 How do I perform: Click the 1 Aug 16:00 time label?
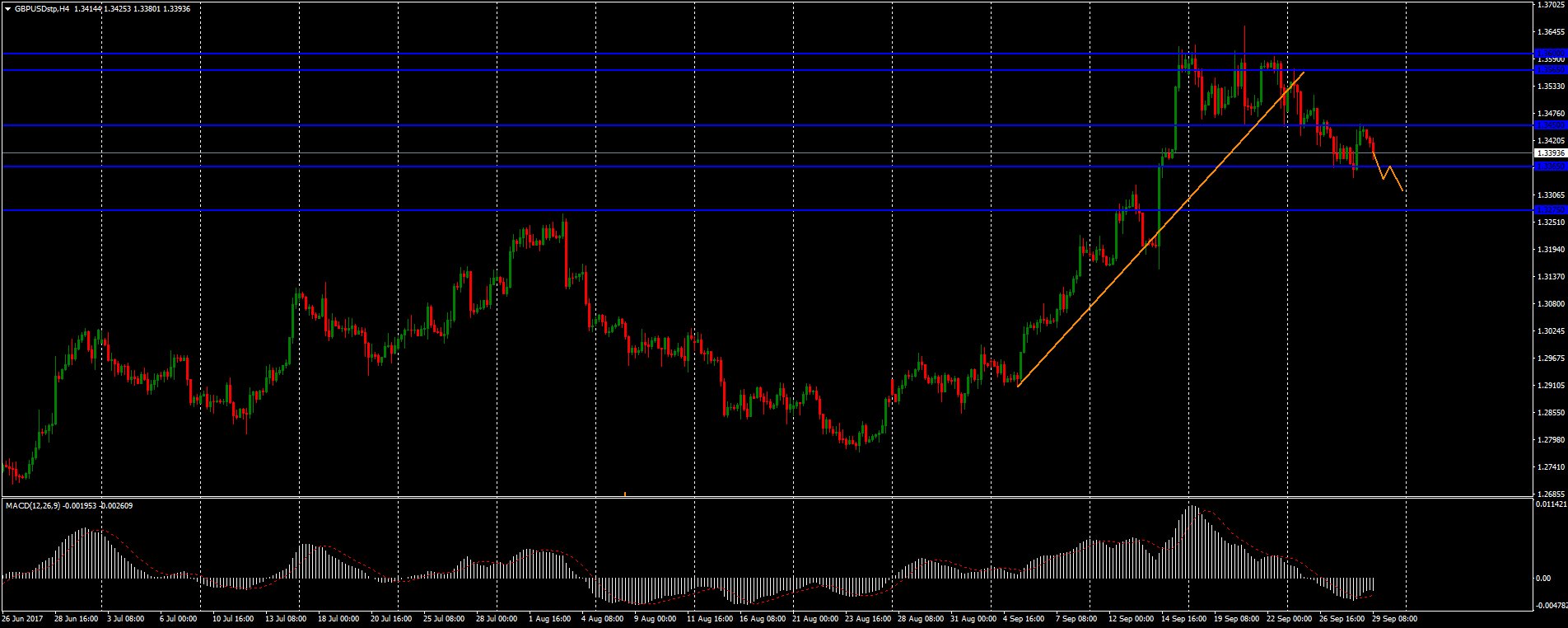click(x=549, y=618)
